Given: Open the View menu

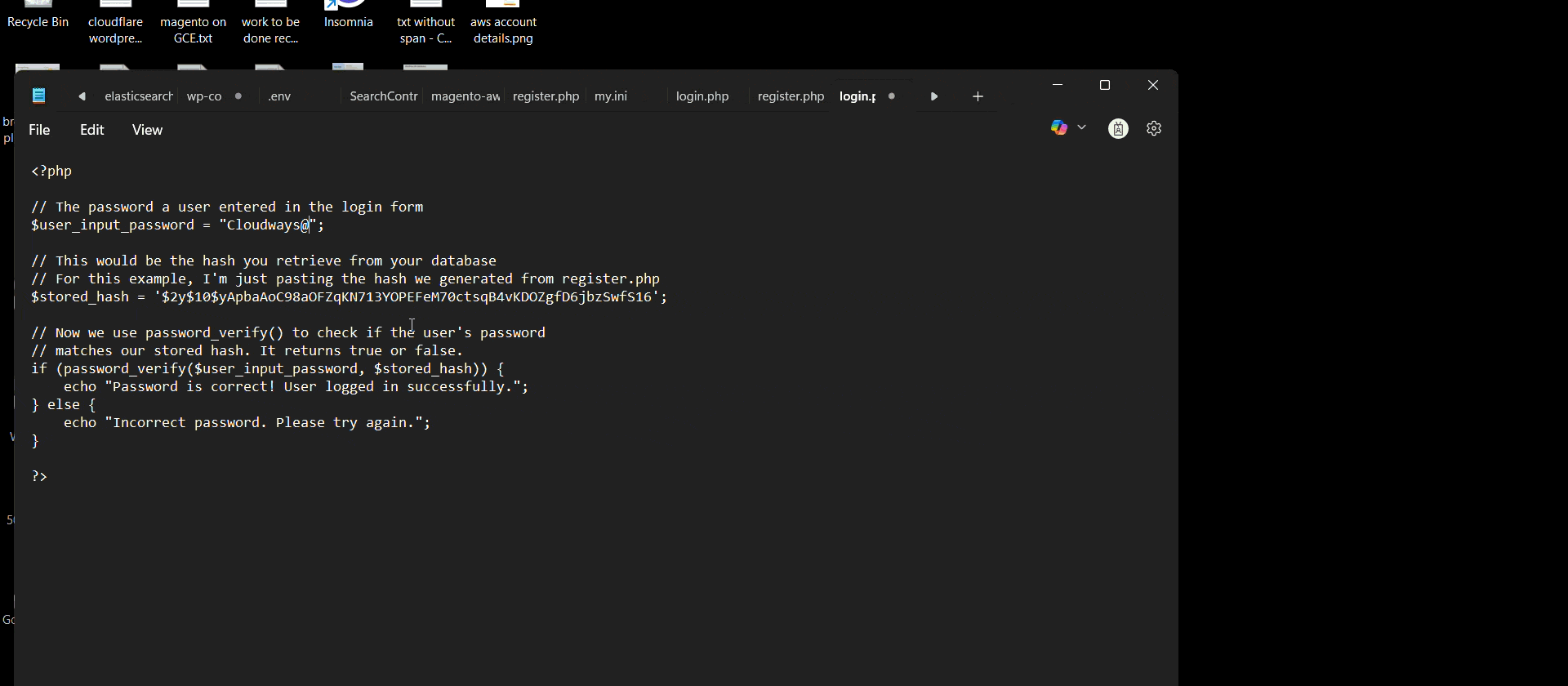Looking at the screenshot, I should click(147, 130).
